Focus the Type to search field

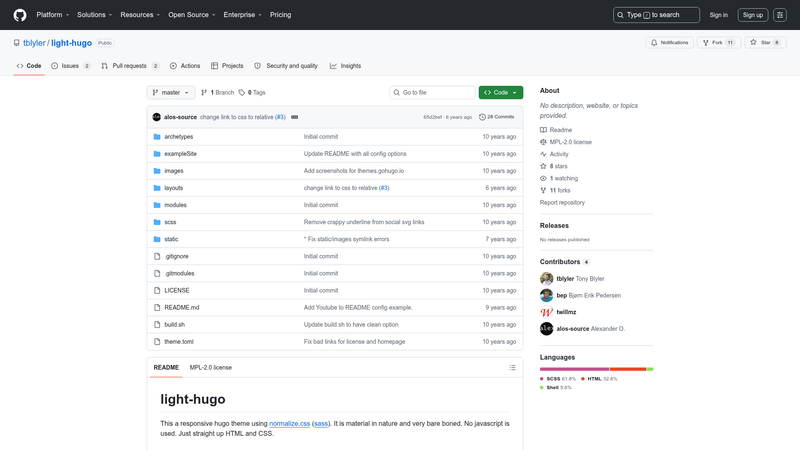point(656,15)
